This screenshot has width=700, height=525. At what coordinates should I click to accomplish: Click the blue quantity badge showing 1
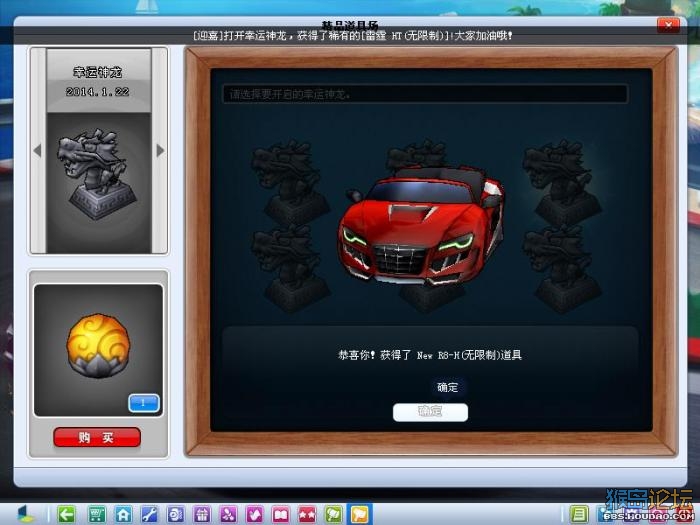[144, 403]
